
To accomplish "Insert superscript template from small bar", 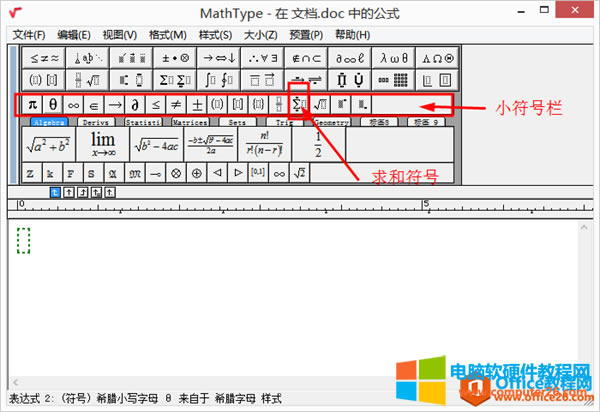I will click(x=341, y=104).
